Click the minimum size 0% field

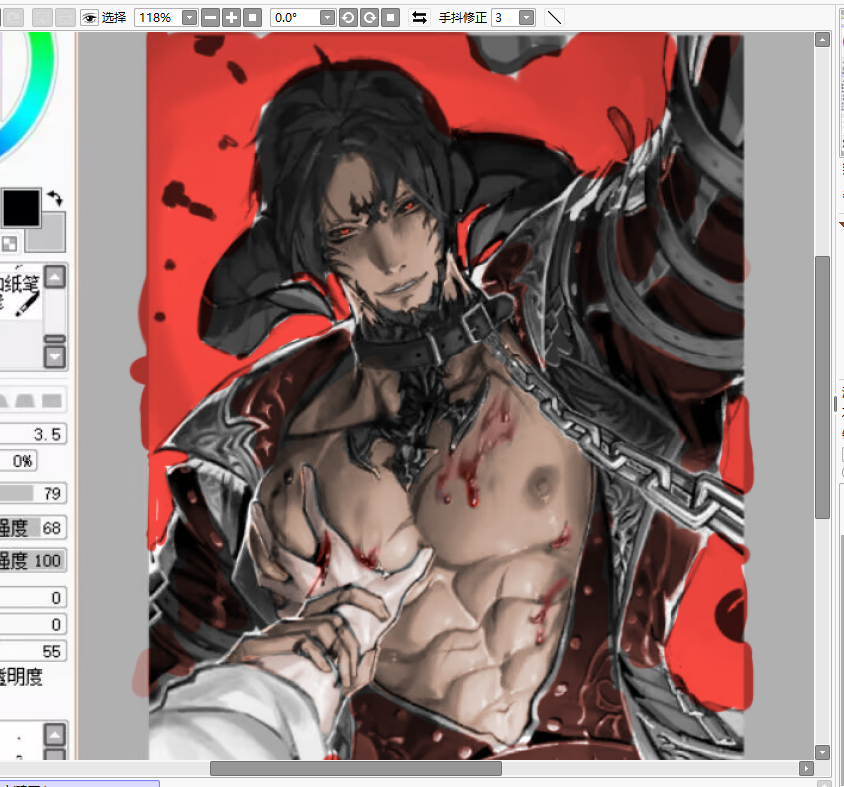click(18, 461)
